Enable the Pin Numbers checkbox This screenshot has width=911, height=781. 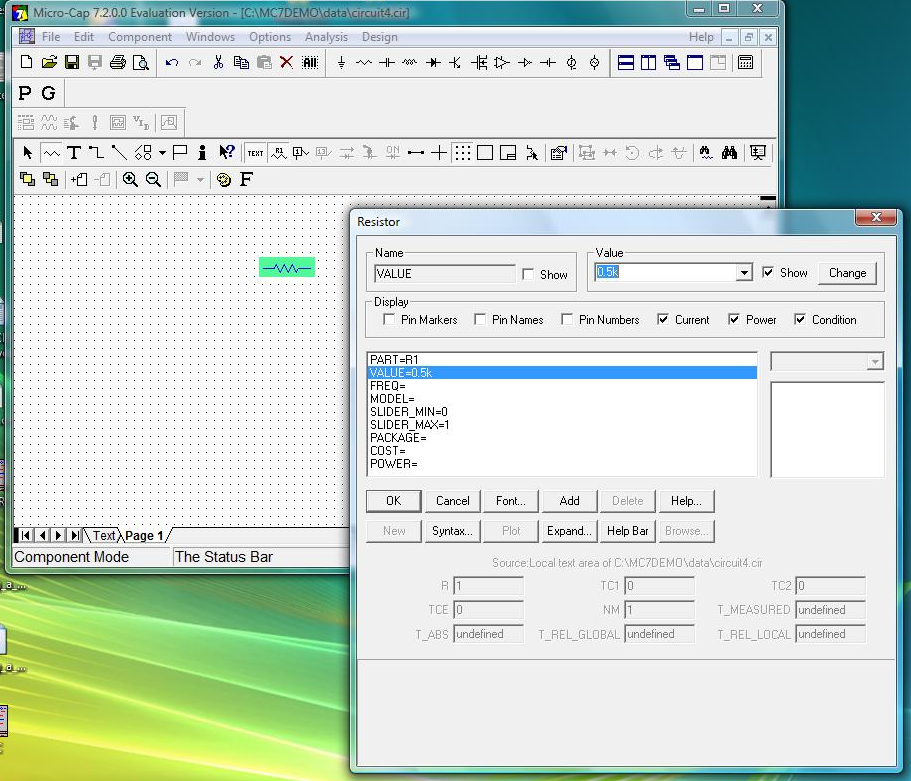(x=567, y=320)
